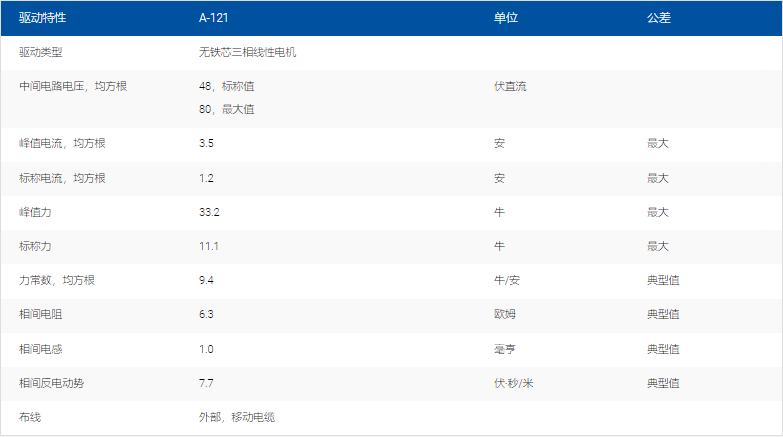Click the 欧姆 unit for 相间电阻
Image resolution: width=783 pixels, height=437 pixels.
pos(505,314)
